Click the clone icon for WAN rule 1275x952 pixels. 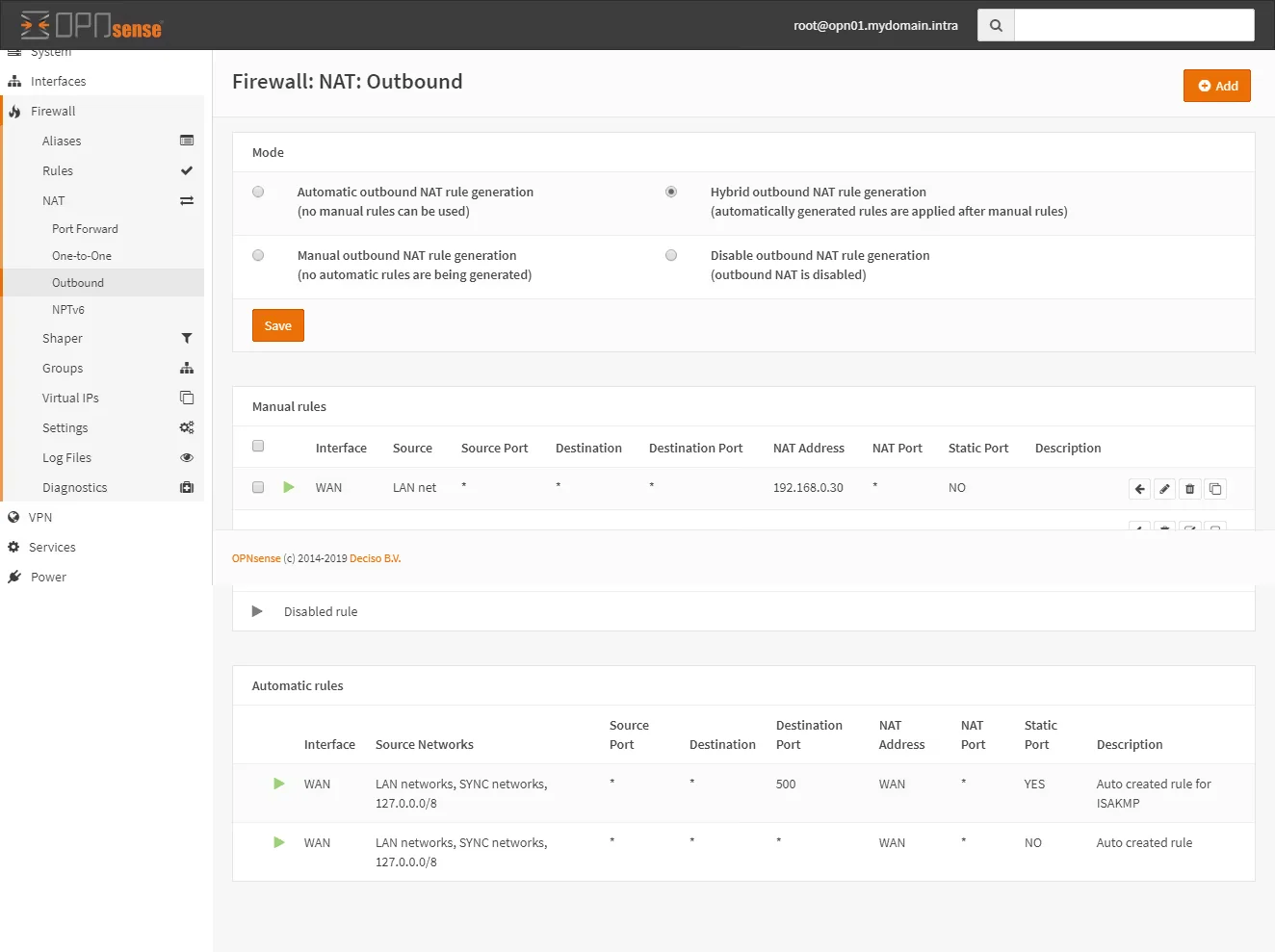[1215, 489]
